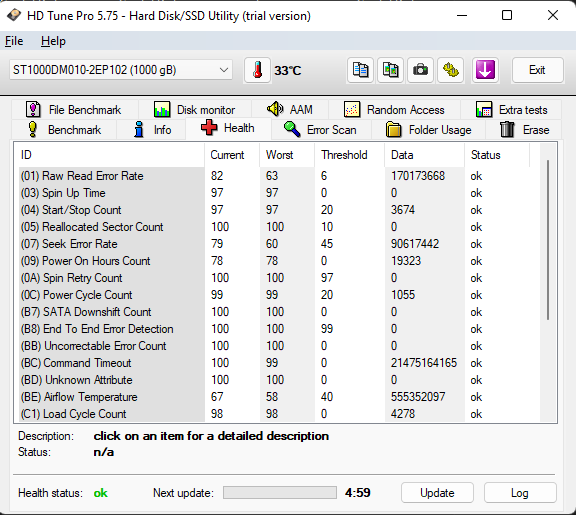Close the HD Tune Pro window

552,15
